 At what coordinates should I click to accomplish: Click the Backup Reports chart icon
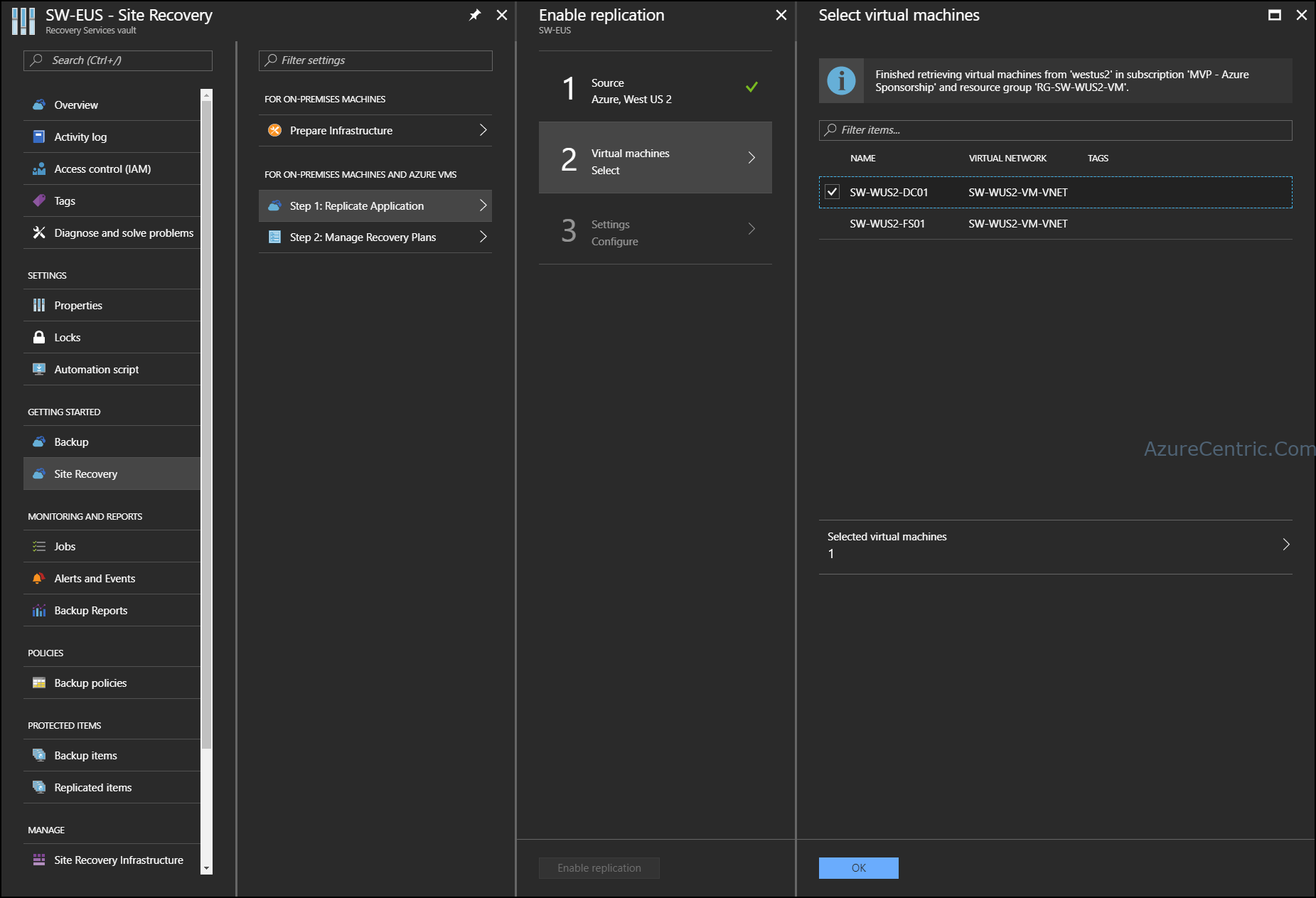tap(39, 610)
